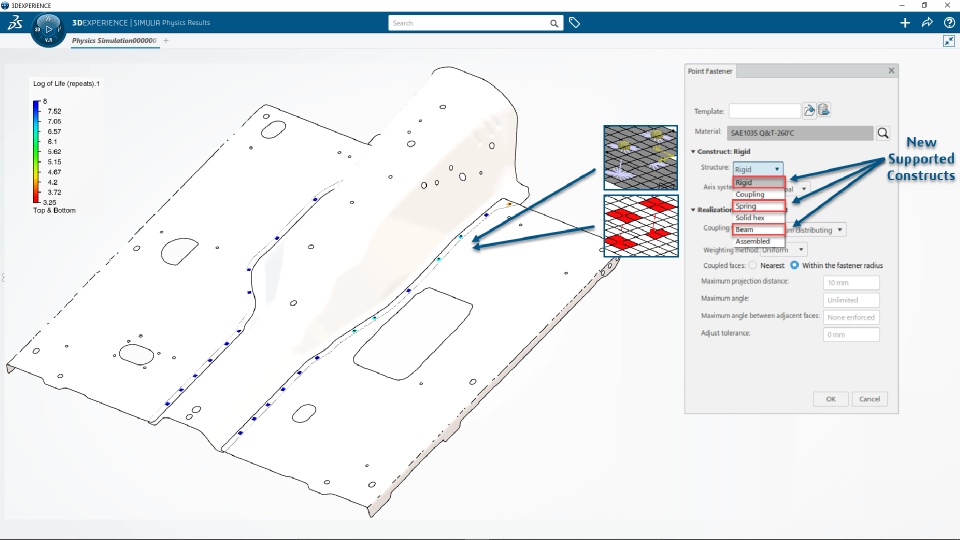Click 'Top & Bottom' legend label
Viewport: 960px width, 540px height.
tap(54, 210)
